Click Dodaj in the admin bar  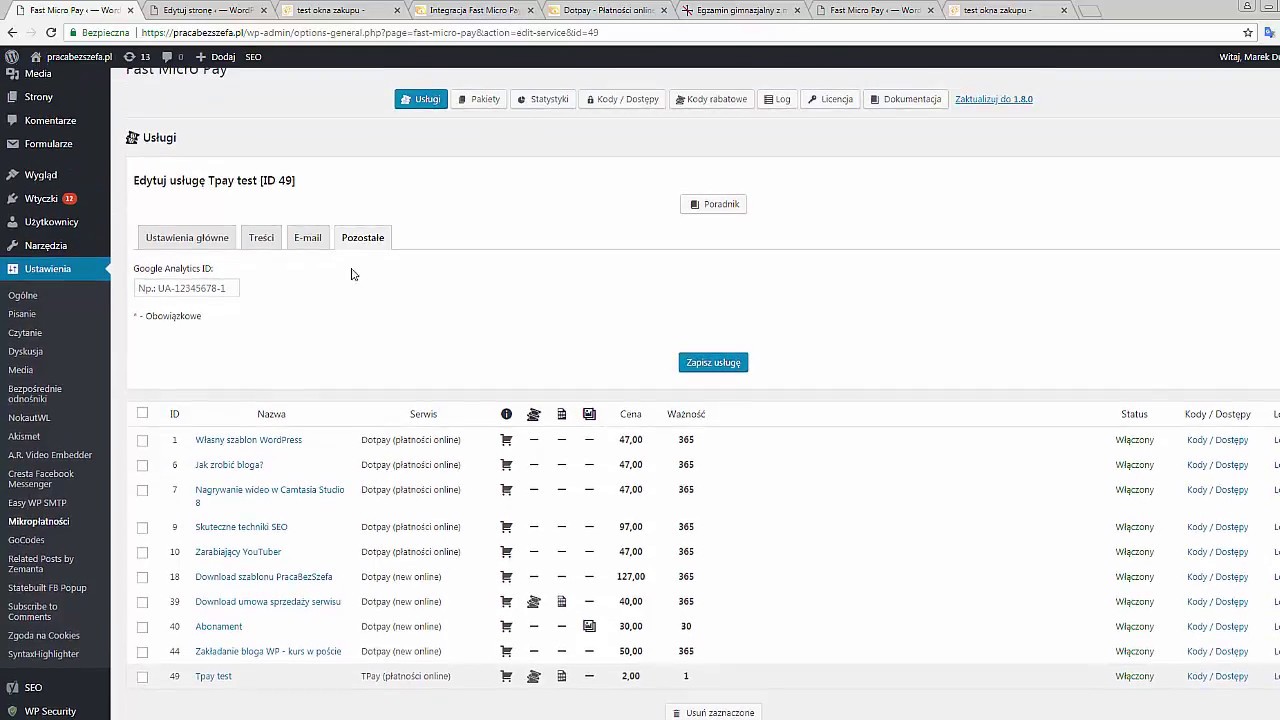coord(215,57)
